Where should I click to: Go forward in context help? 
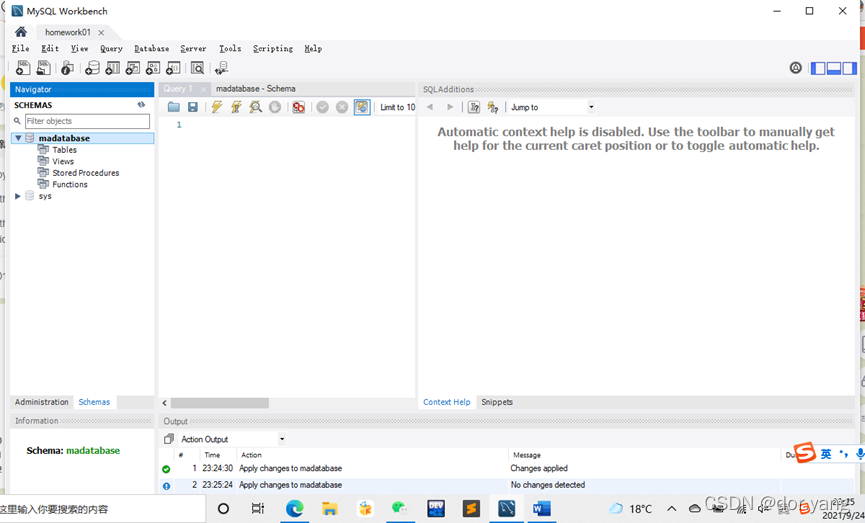(450, 107)
